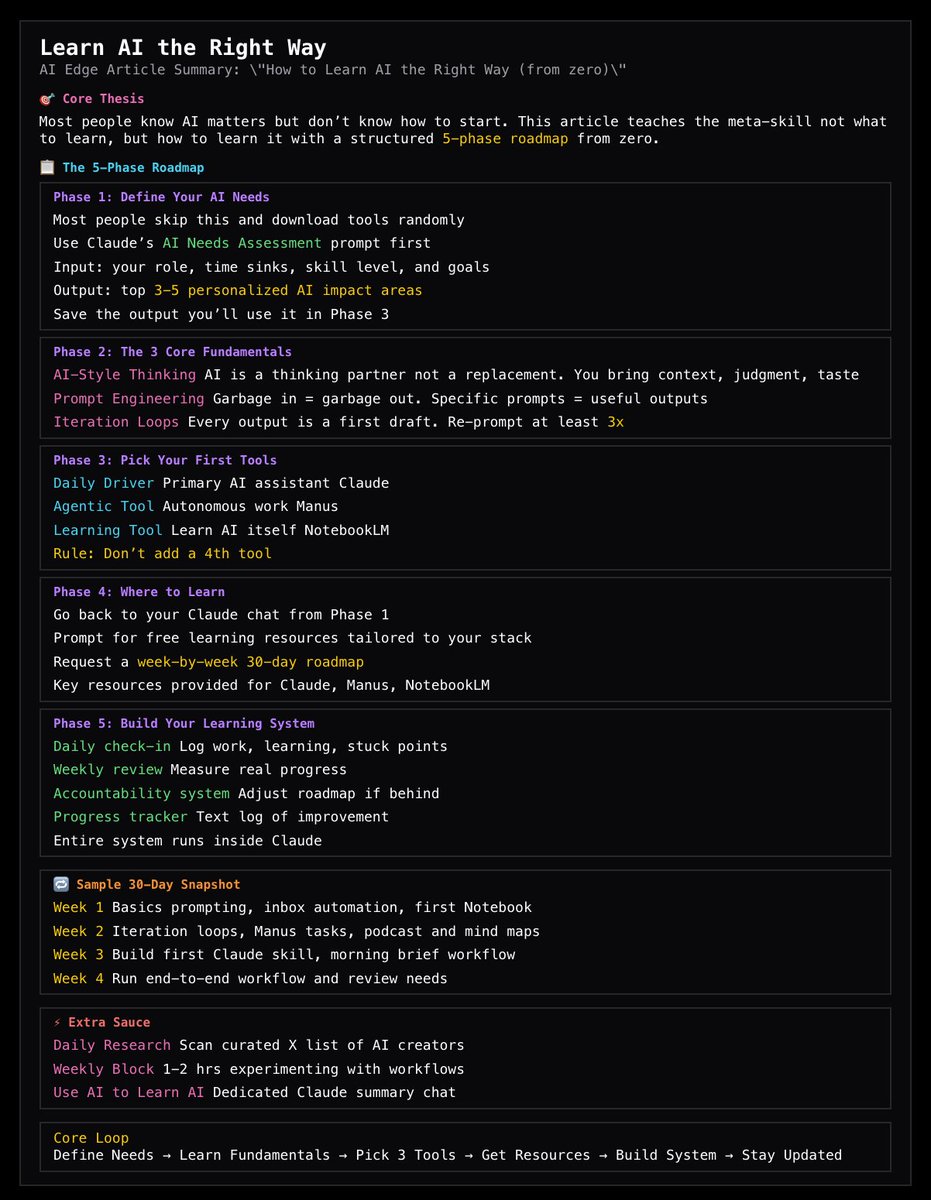Screen dimensions: 931x1200
Task: Click the green 'Weekly review' label
Action: (x=107, y=770)
